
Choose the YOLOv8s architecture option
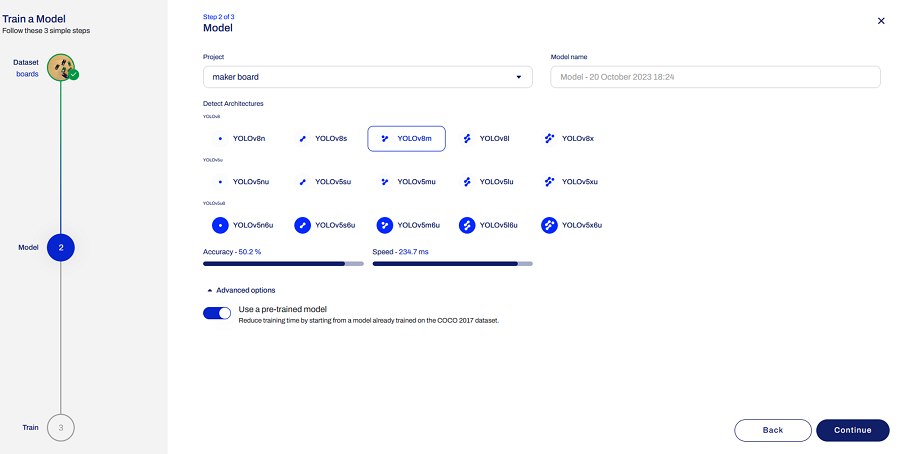tap(323, 138)
